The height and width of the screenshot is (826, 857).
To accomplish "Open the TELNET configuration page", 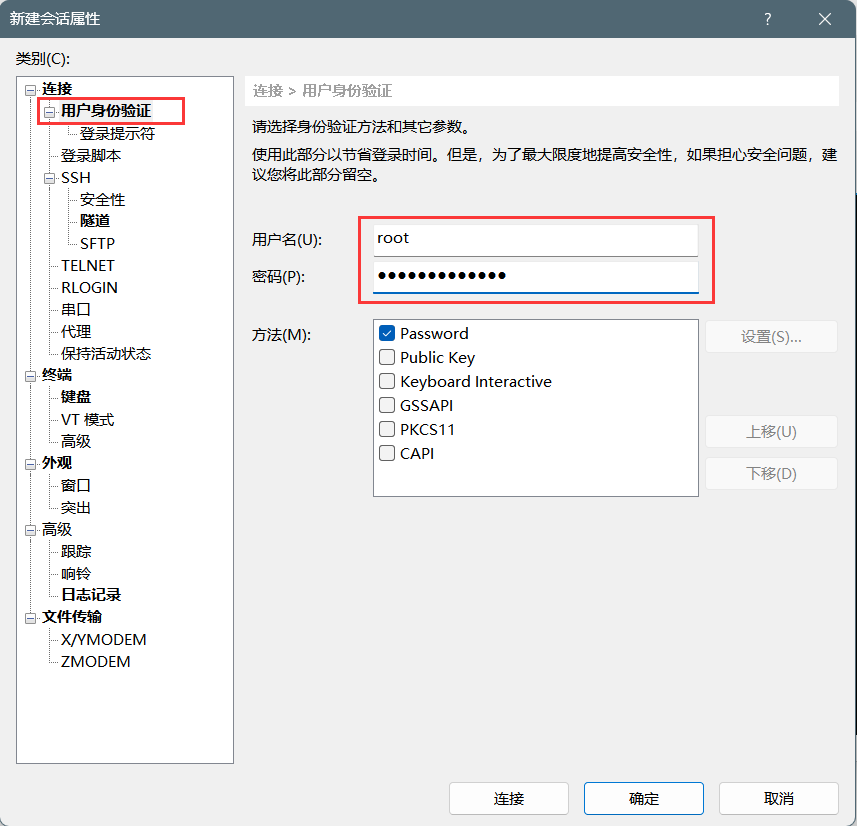I will point(89,265).
